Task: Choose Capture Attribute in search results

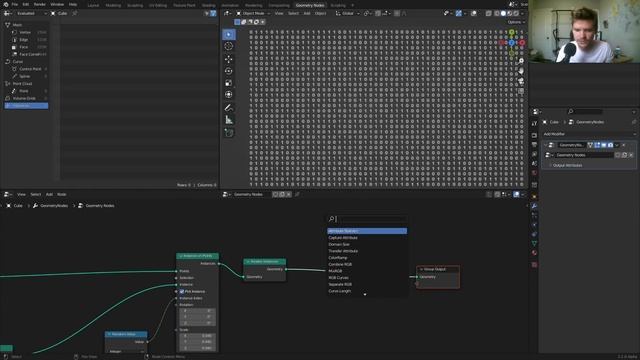Action: (x=367, y=238)
